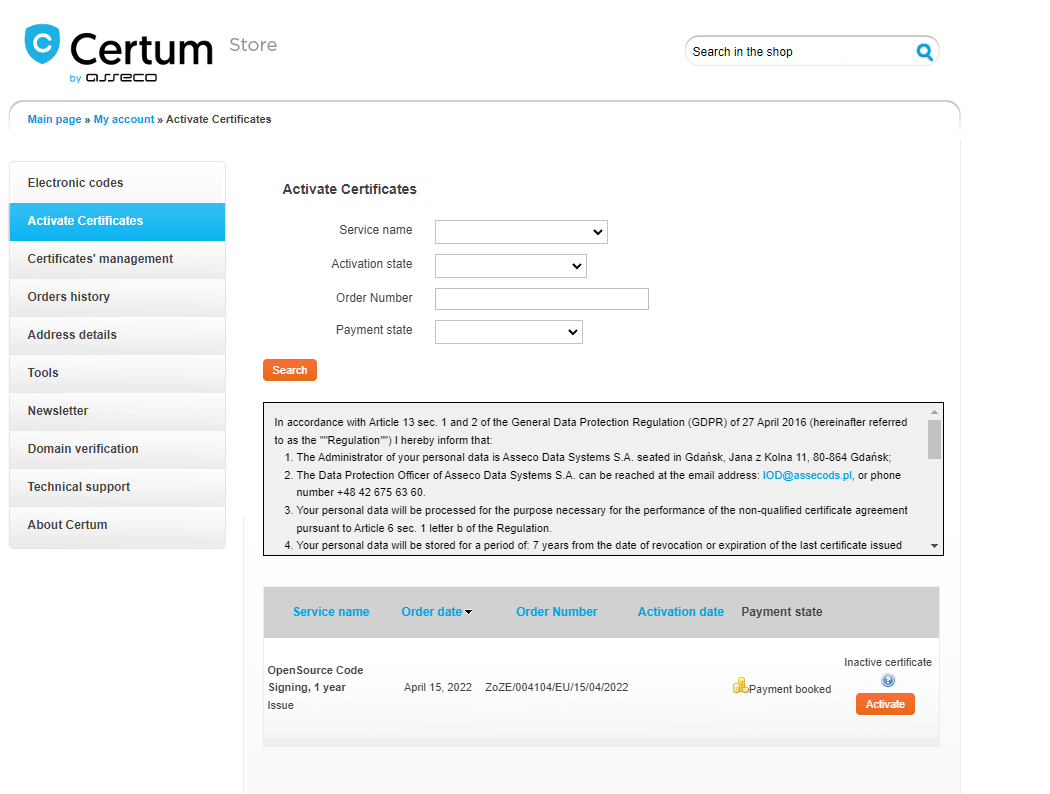Click the Order Number input field
The width and height of the screenshot is (1050, 794).
click(541, 299)
